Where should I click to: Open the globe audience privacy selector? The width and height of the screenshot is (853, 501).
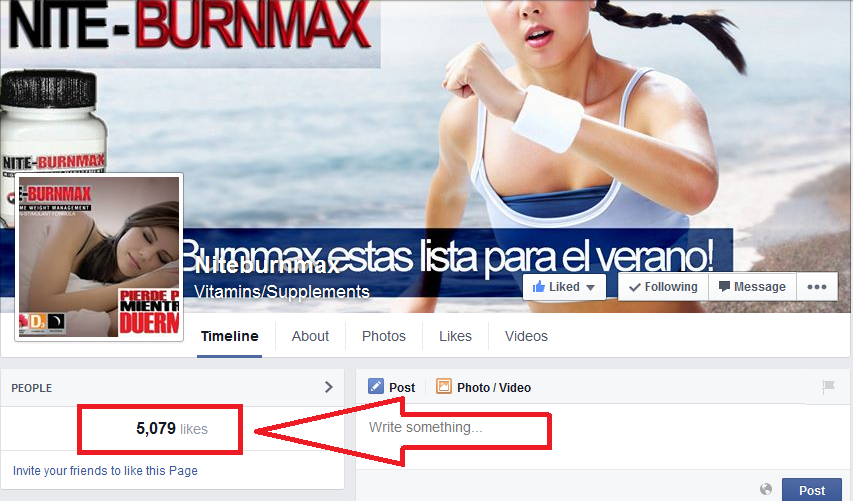click(766, 489)
